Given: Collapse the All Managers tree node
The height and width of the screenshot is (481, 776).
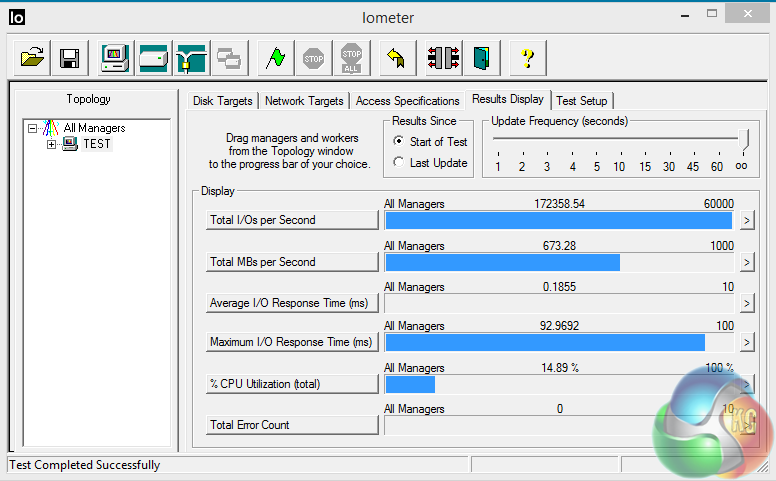Looking at the screenshot, I should pos(32,129).
